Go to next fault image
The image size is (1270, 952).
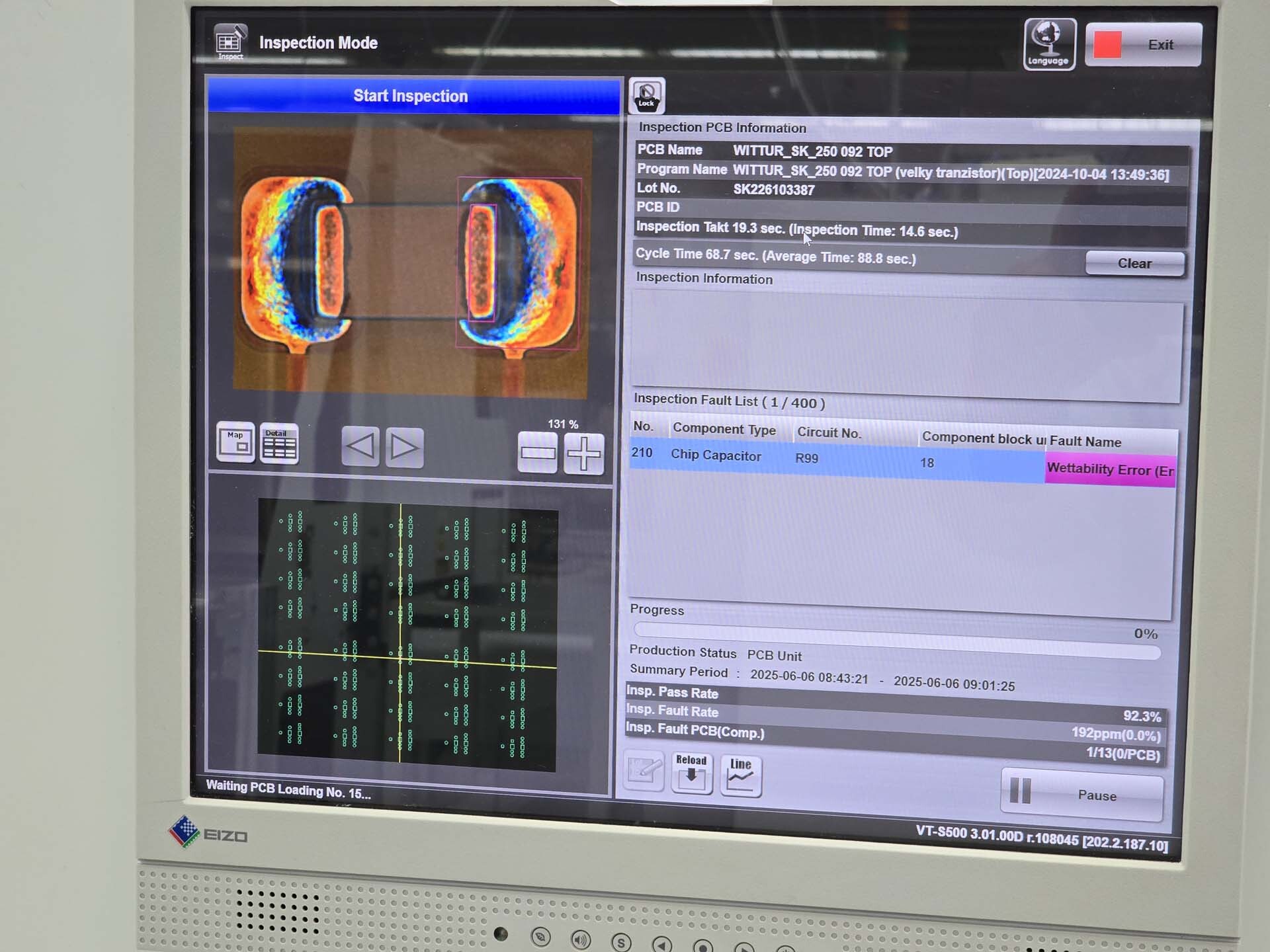(x=404, y=448)
